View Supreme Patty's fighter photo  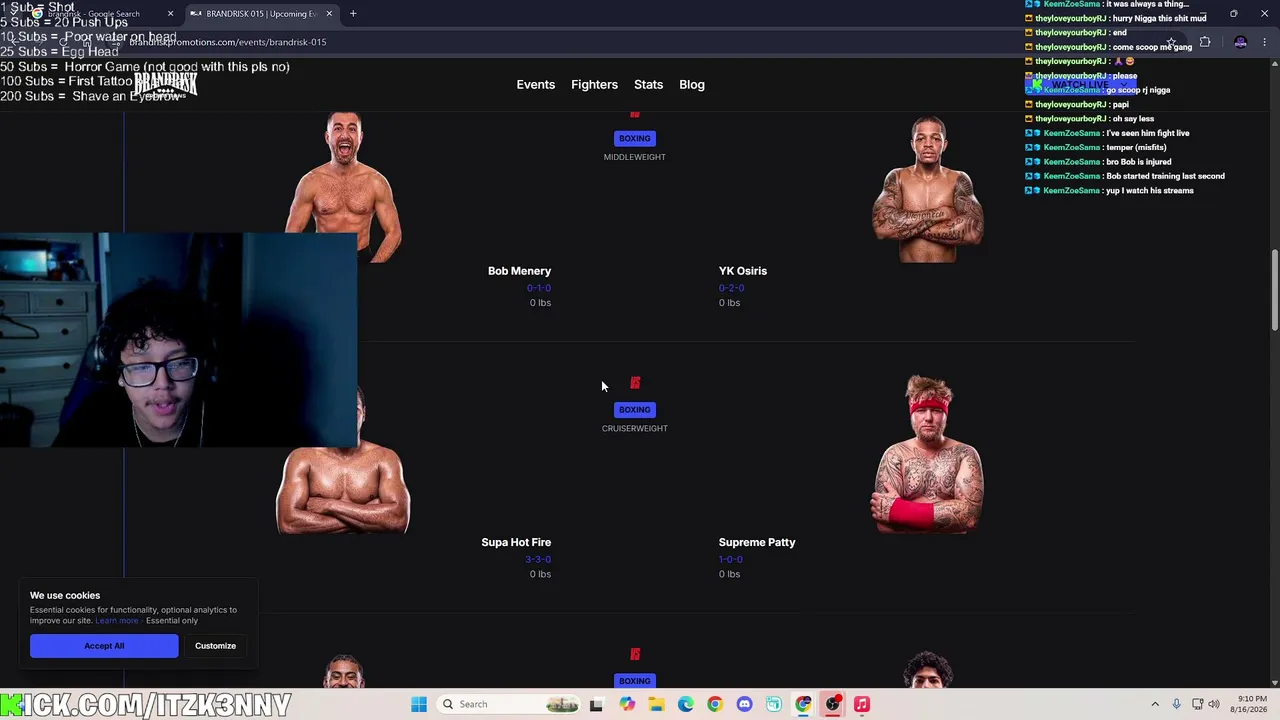click(928, 455)
